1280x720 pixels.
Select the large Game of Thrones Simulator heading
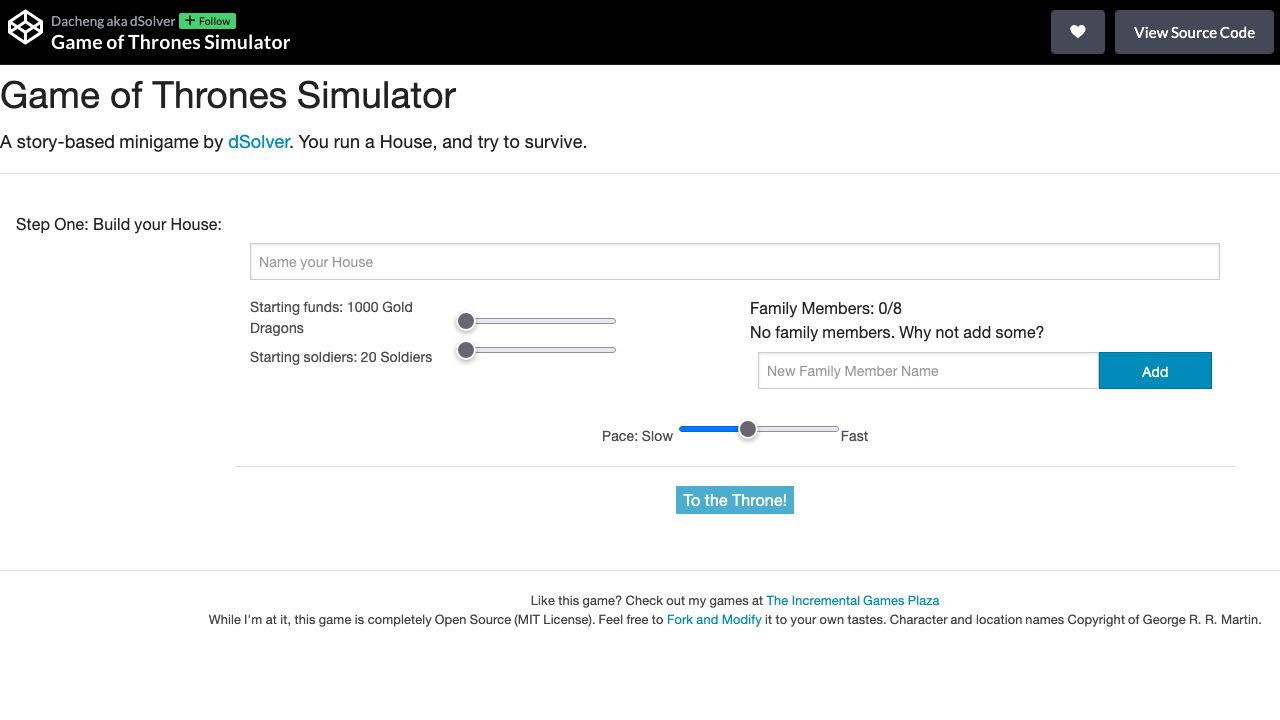(228, 96)
